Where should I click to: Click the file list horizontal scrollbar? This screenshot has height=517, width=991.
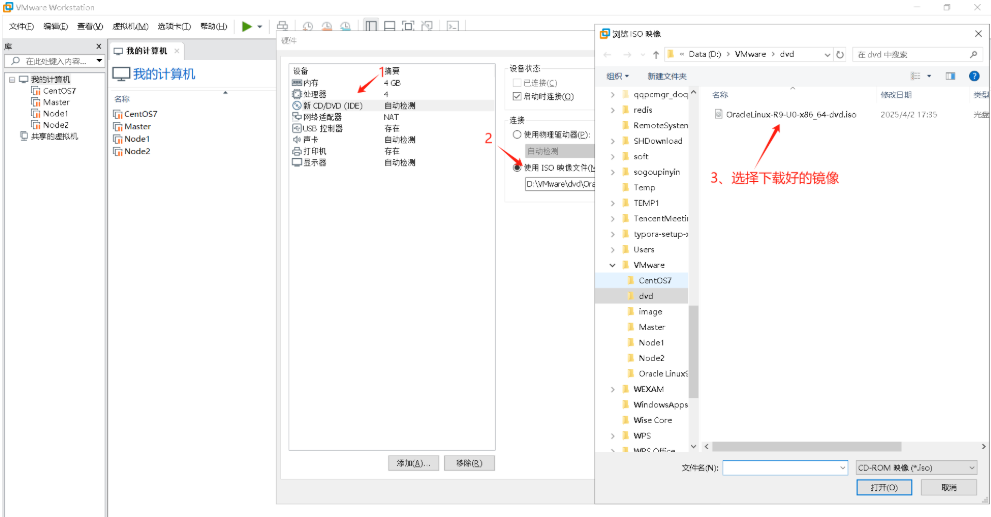click(806, 446)
